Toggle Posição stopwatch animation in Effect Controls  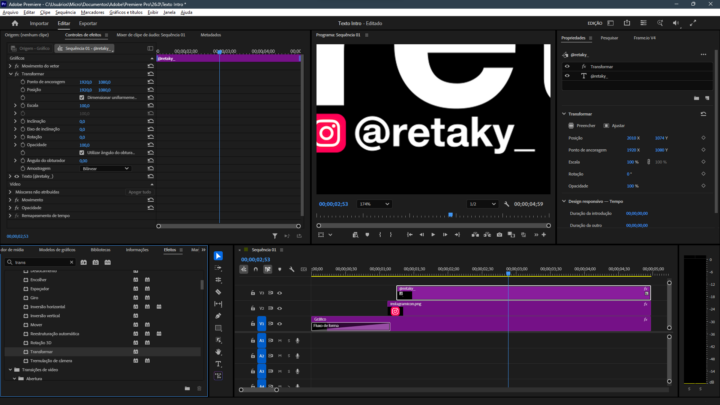22,90
